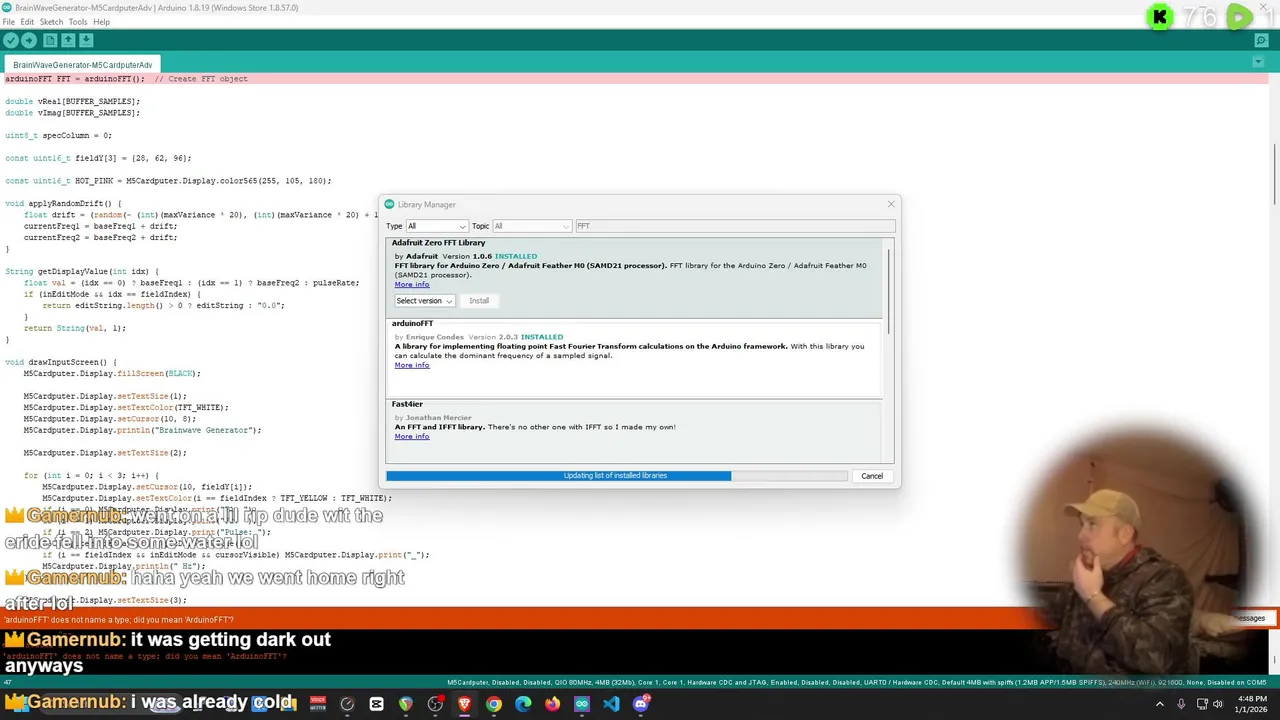Image resolution: width=1280 pixels, height=720 pixels.
Task: Click the Library Manager list scrollbar
Action: (x=888, y=290)
